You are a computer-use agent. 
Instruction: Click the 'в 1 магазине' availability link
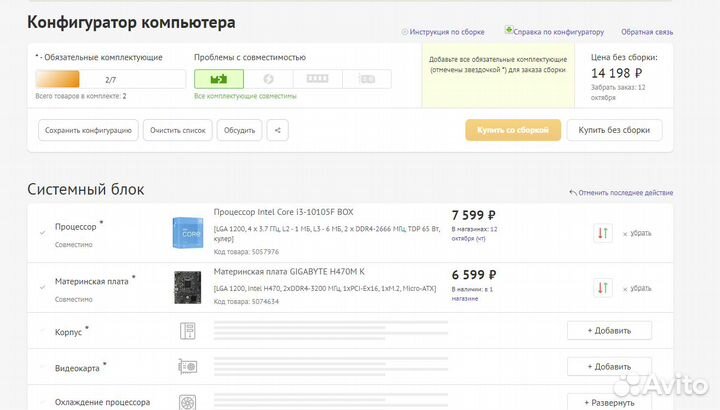click(x=472, y=294)
